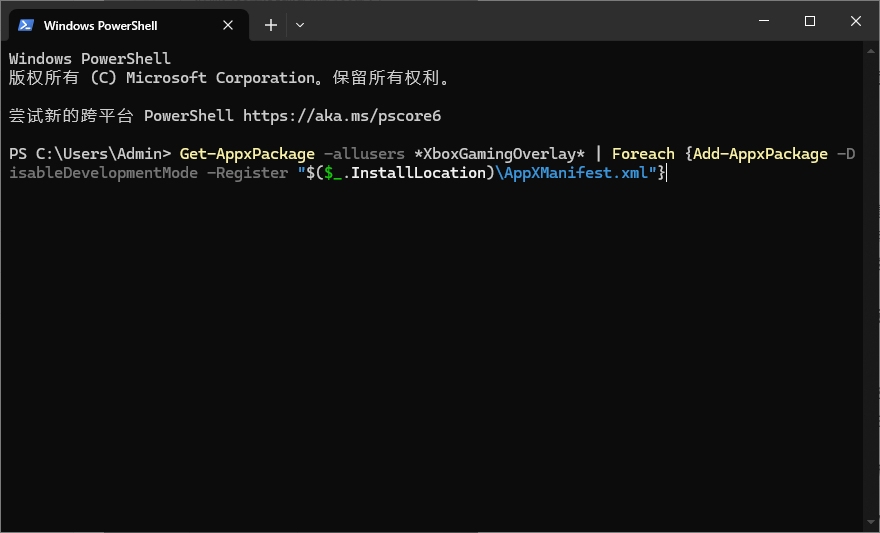The width and height of the screenshot is (880, 533).
Task: Click the *XboxGamingOverlay* argument
Action: point(499,154)
